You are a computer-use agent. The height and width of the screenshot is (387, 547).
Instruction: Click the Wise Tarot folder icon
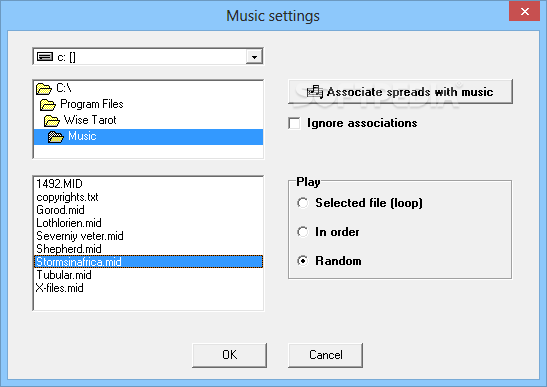[x=52, y=121]
